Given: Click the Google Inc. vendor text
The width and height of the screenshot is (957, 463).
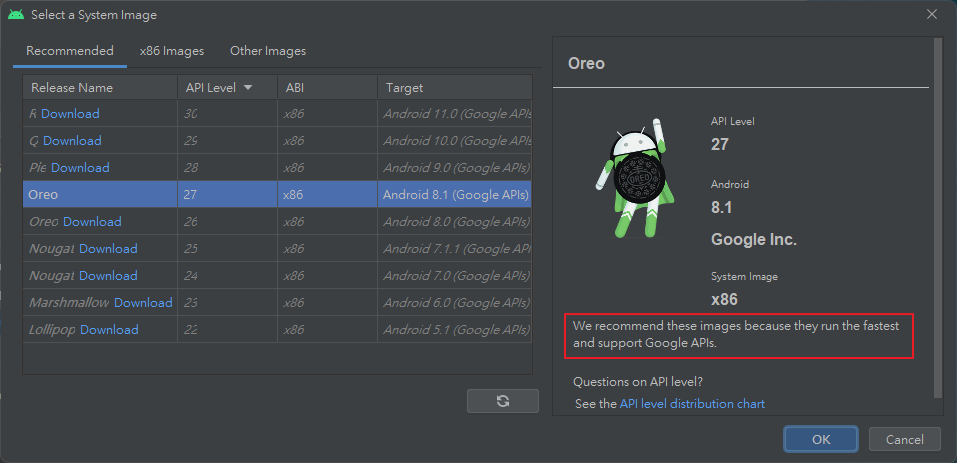Looking at the screenshot, I should tap(754, 240).
